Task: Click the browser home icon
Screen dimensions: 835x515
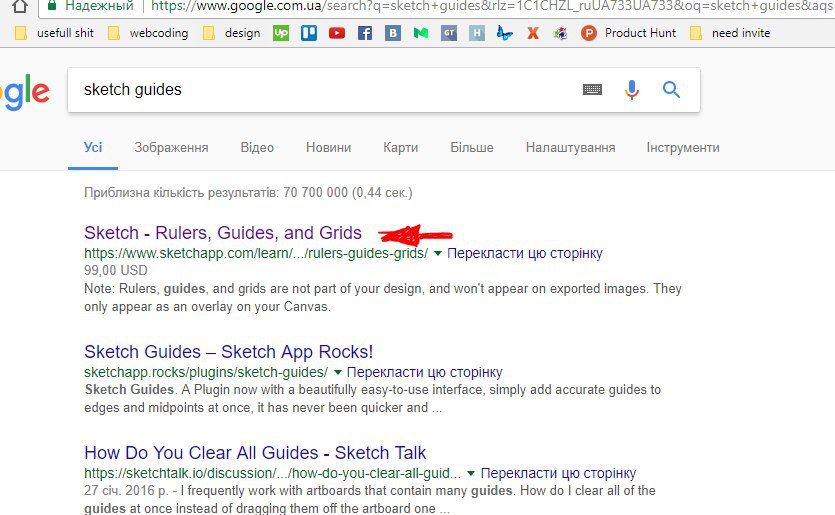Action: [x=20, y=6]
